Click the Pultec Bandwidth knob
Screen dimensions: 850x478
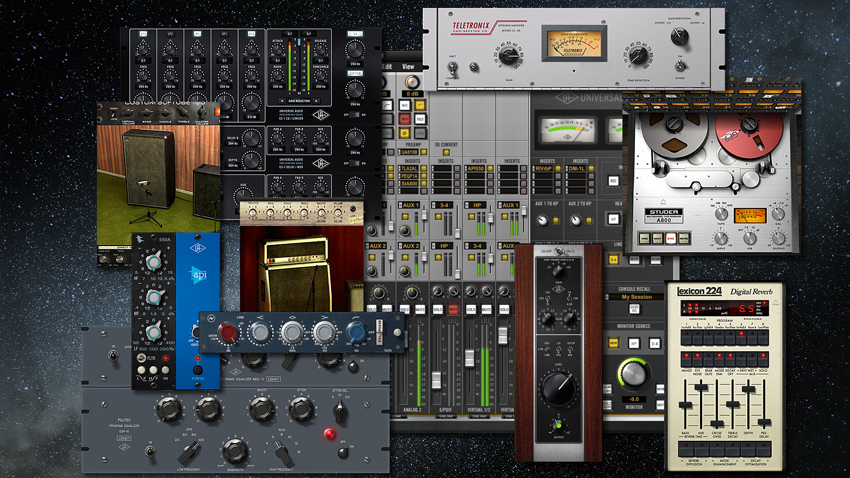234,451
